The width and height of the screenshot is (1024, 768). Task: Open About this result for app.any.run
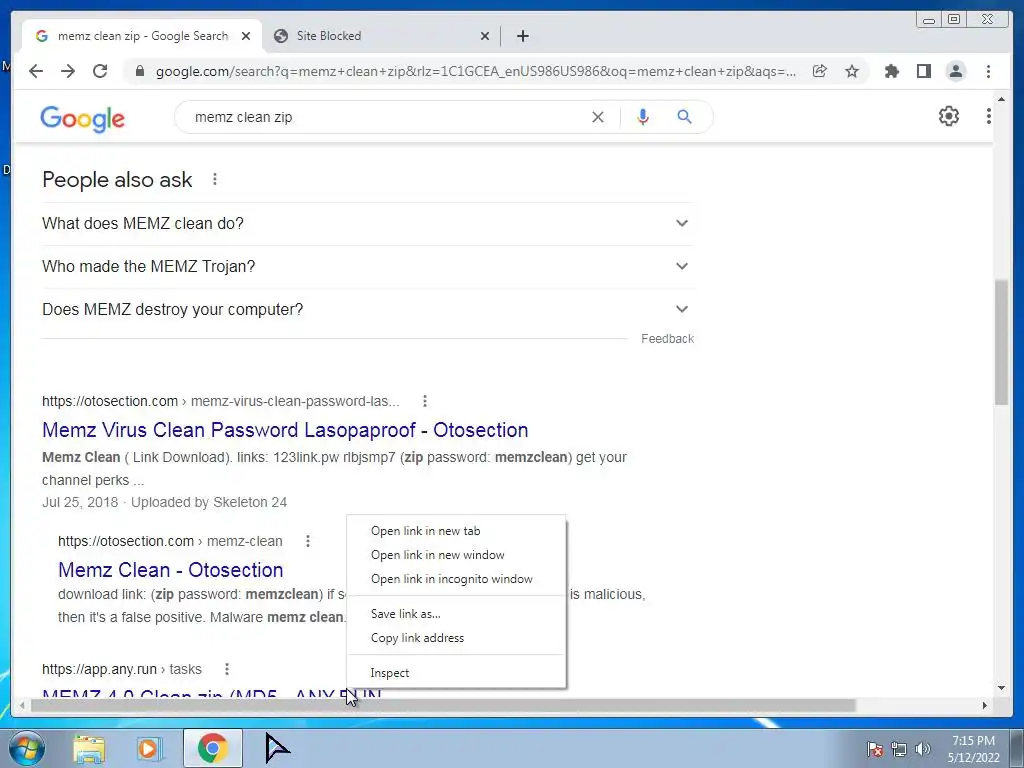(227, 669)
